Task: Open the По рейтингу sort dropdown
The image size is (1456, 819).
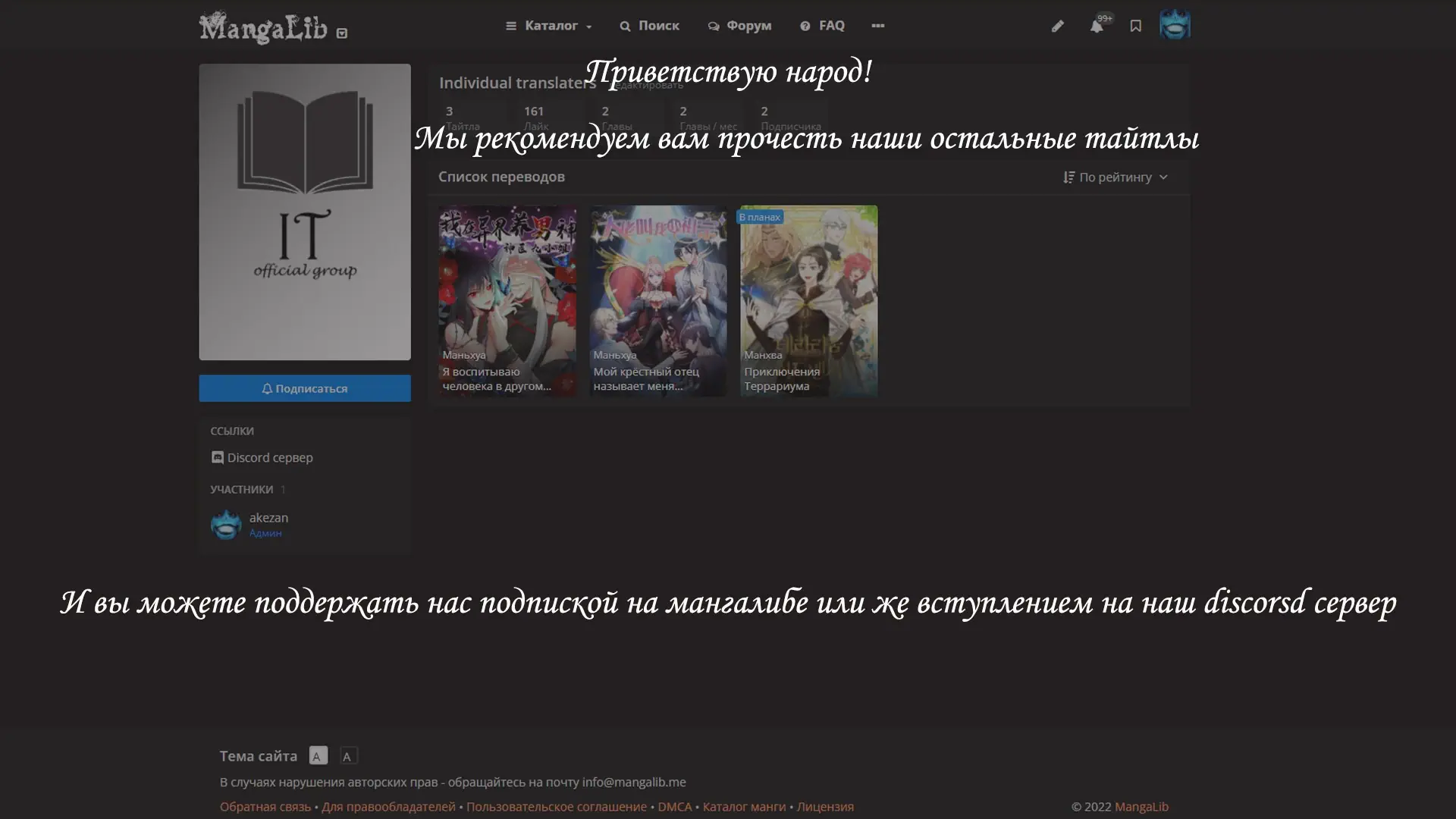Action: click(x=1115, y=177)
